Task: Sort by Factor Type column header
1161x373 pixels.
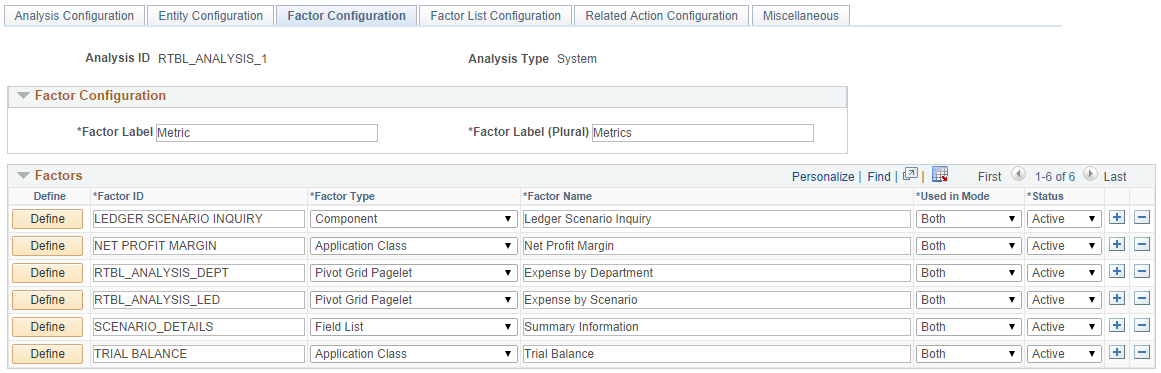Action: (x=343, y=196)
